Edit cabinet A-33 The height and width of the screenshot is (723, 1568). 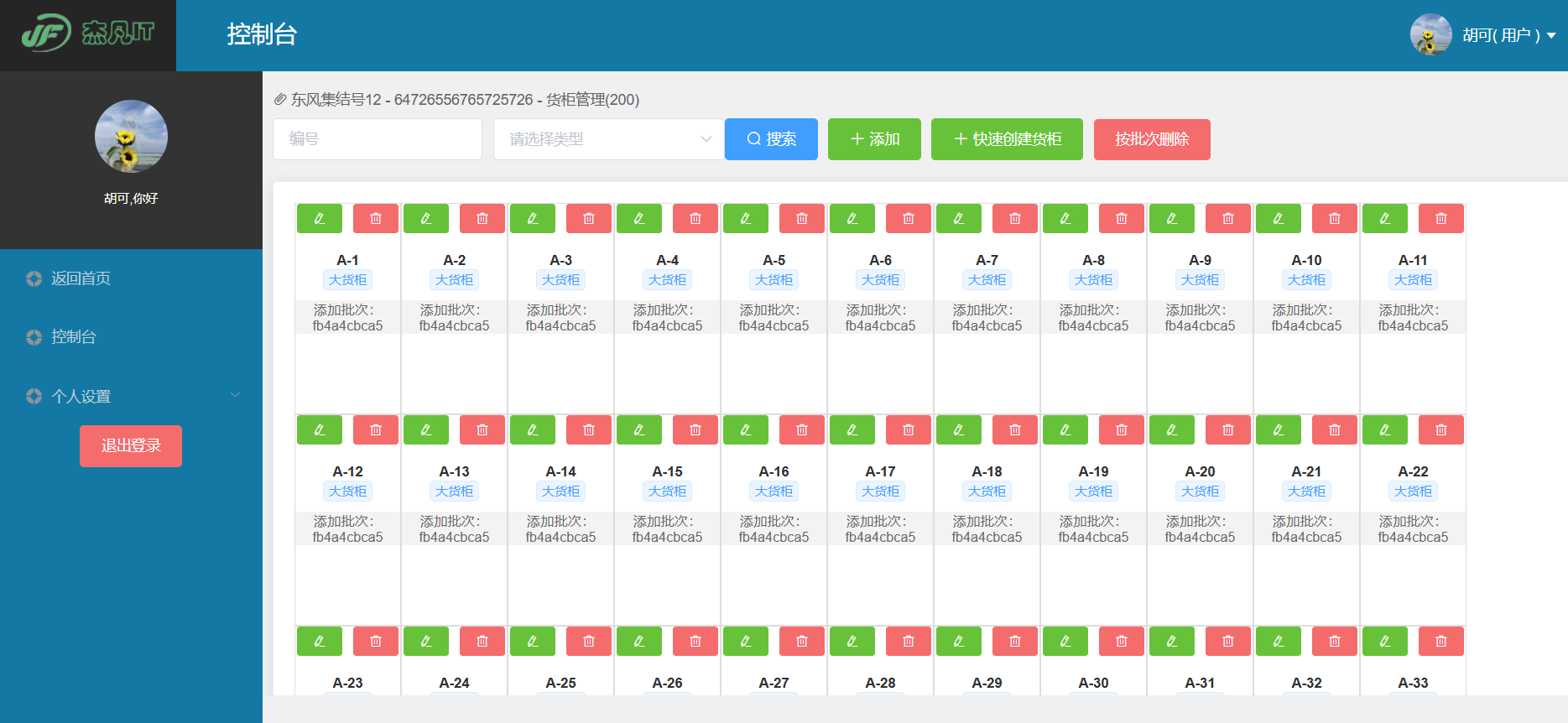pyautogui.click(x=1385, y=641)
